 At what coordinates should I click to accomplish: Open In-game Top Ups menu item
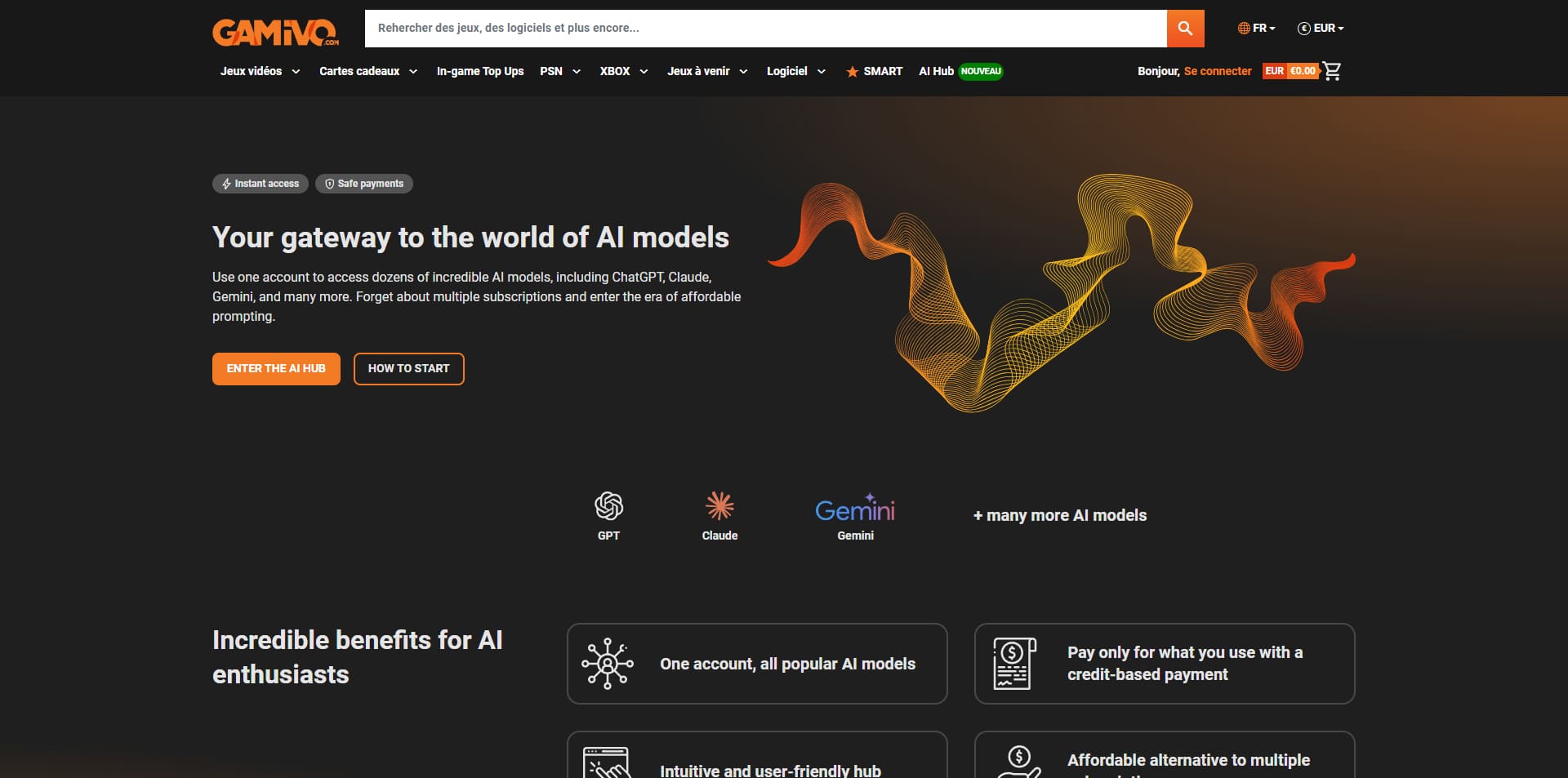coord(480,71)
